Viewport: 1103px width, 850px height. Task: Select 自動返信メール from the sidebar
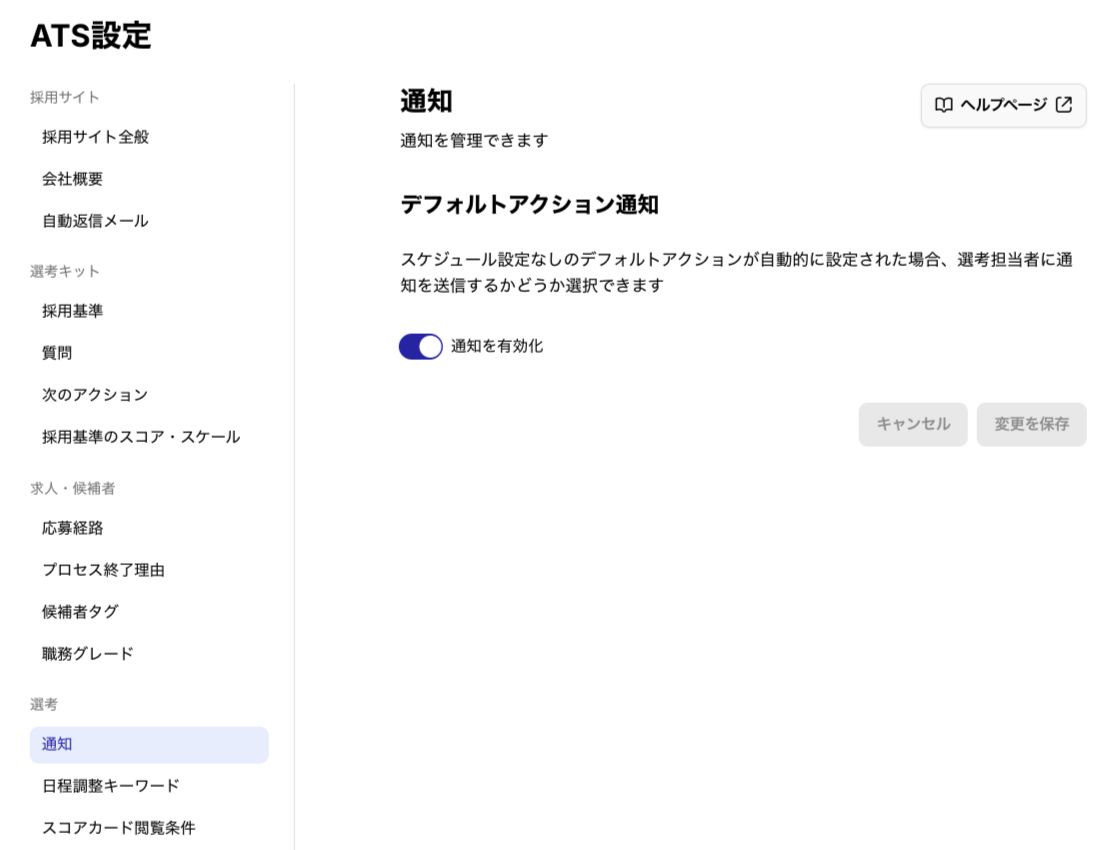point(96,221)
